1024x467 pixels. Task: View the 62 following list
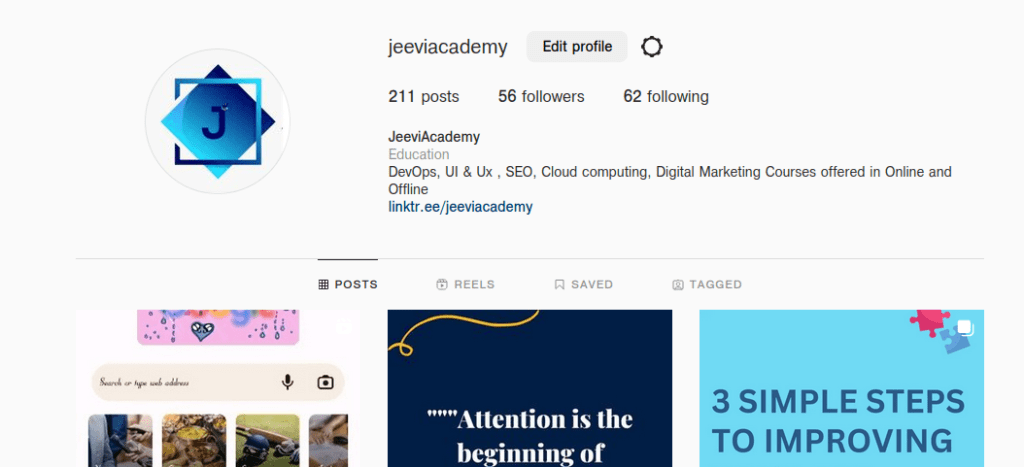pyautogui.click(x=666, y=97)
